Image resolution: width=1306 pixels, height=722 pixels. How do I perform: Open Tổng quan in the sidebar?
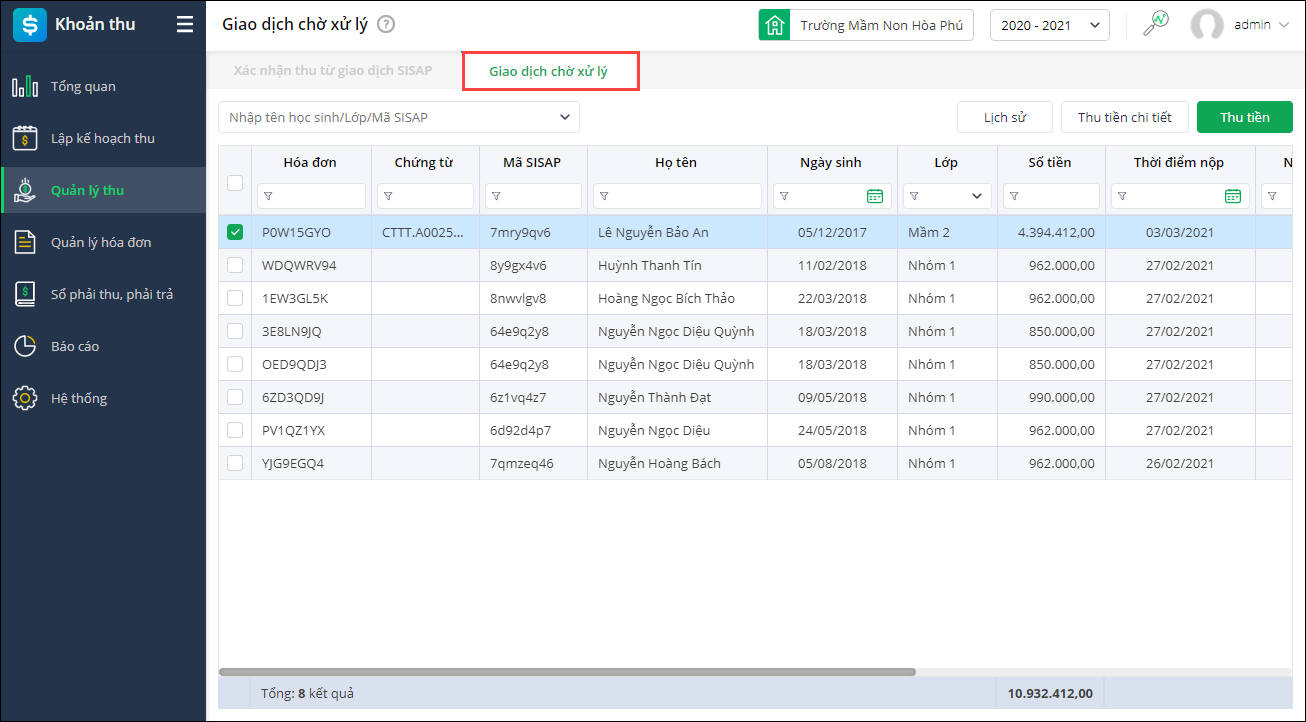103,86
